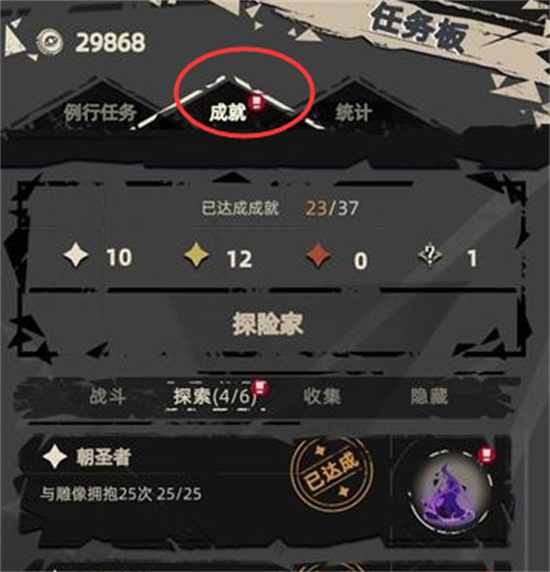Select the white diamond achievement tier icon

(76, 255)
